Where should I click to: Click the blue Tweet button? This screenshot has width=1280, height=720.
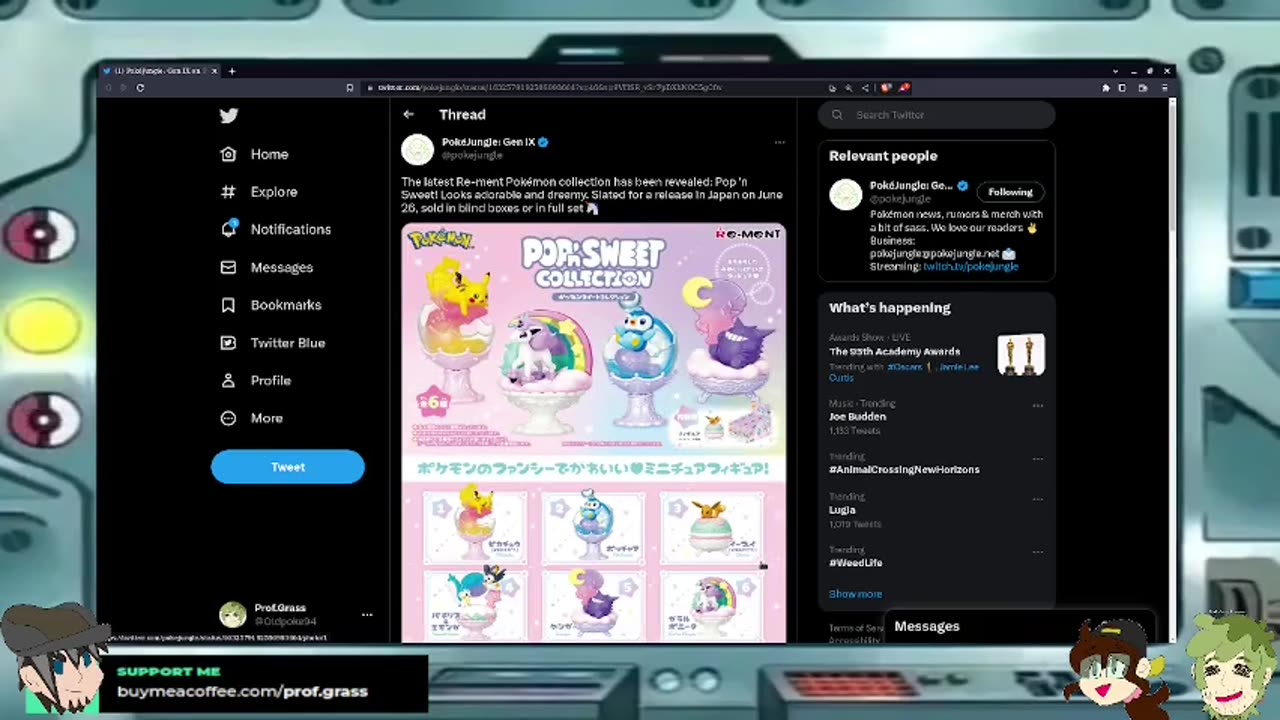tap(288, 467)
